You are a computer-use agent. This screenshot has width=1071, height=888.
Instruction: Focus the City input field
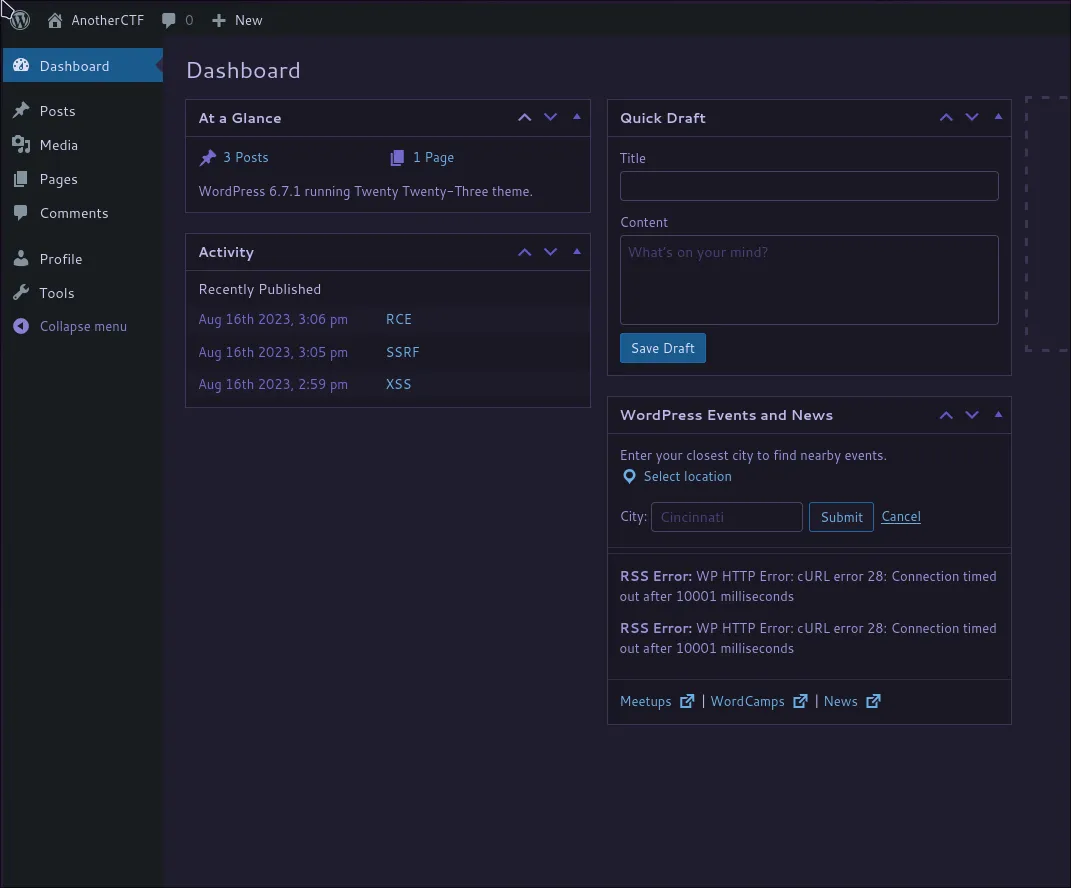pos(727,517)
